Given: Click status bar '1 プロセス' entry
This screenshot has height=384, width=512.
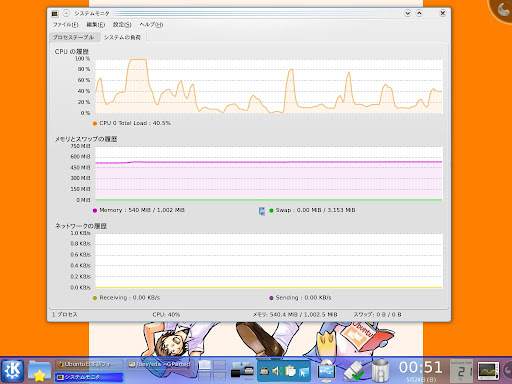Looking at the screenshot, I should tap(65, 314).
